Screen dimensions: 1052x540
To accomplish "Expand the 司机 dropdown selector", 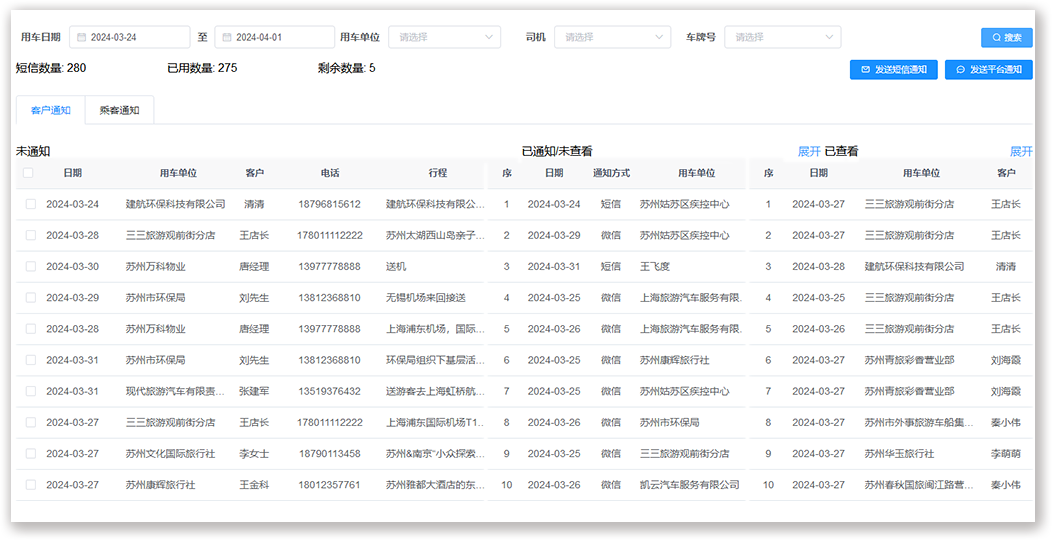I will (x=612, y=37).
